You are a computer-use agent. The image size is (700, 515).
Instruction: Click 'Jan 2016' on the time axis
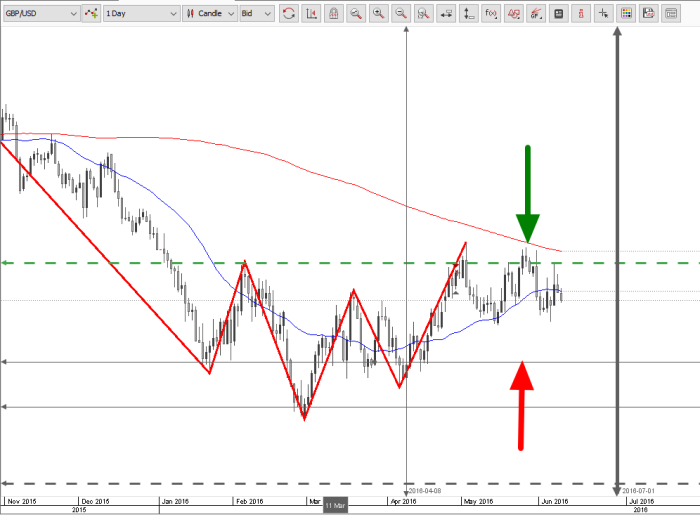(x=175, y=501)
